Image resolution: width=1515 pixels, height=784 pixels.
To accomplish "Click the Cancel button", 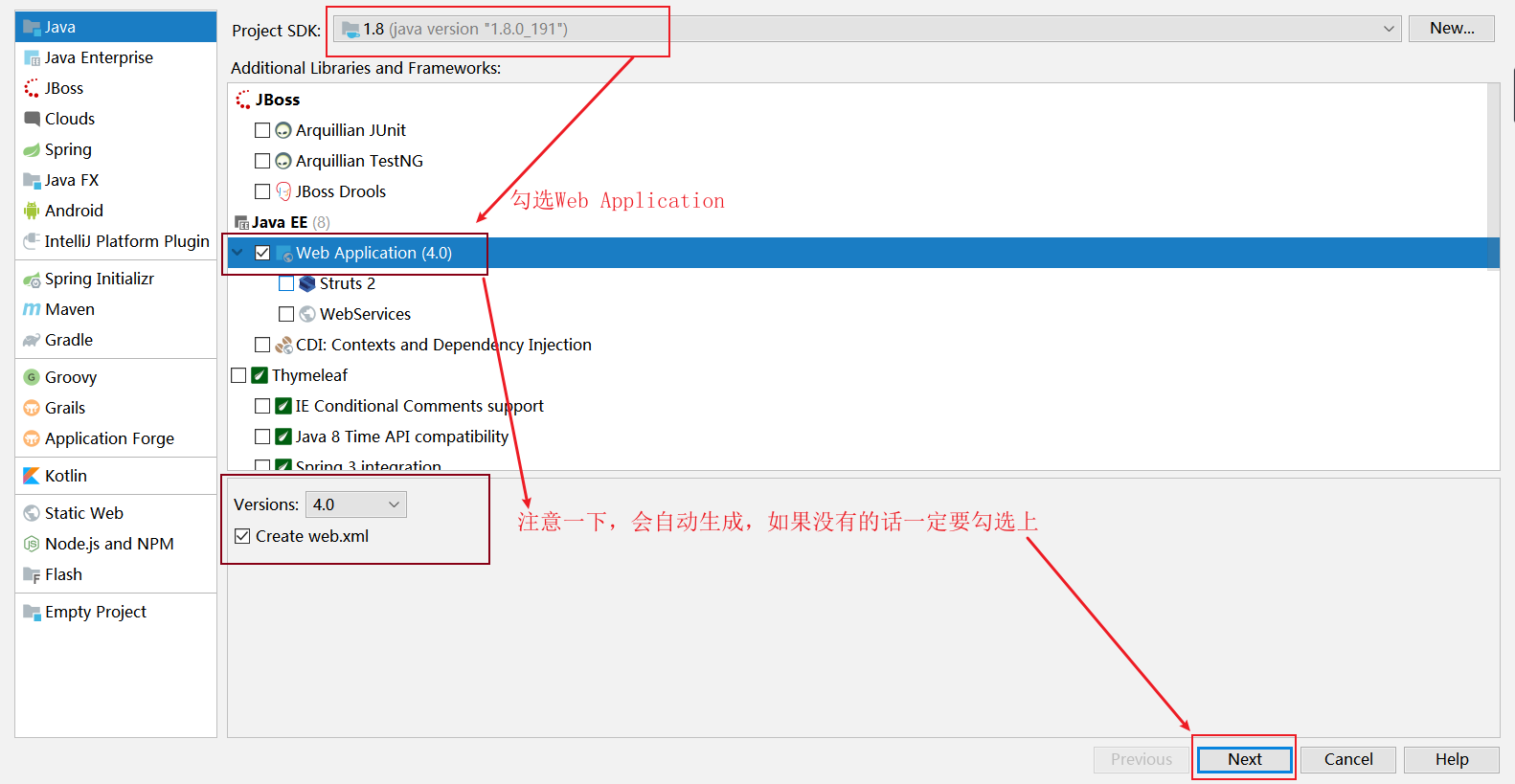I will coord(1348,759).
